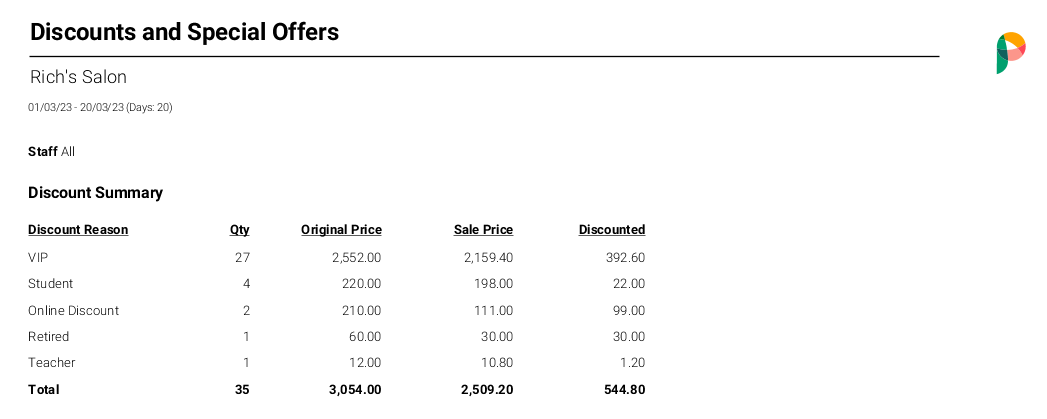Select the Teacher discount reason
Viewport: 1047px width, 419px height.
(x=51, y=362)
